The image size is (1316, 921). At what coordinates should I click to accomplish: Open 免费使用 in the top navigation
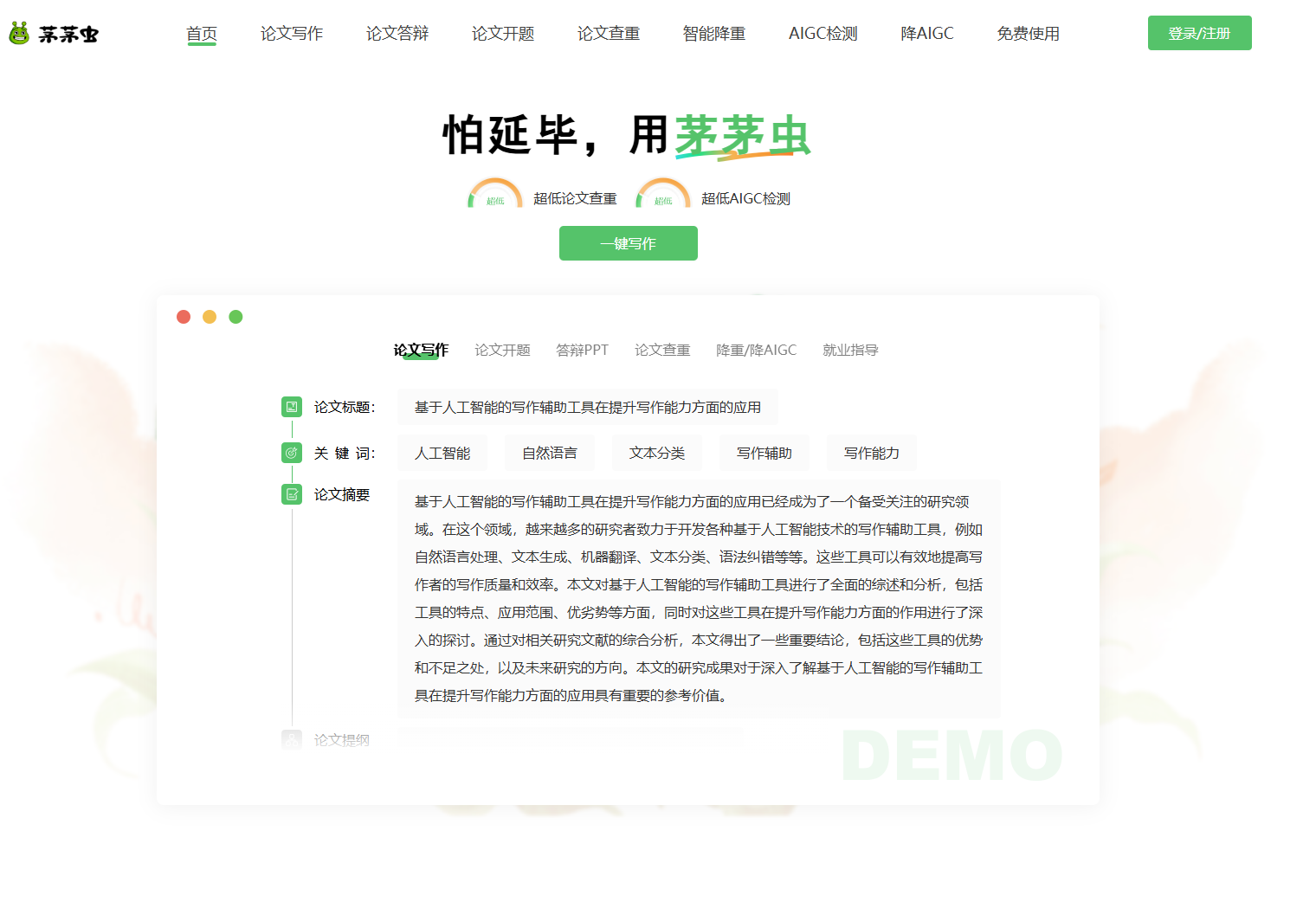(1028, 34)
